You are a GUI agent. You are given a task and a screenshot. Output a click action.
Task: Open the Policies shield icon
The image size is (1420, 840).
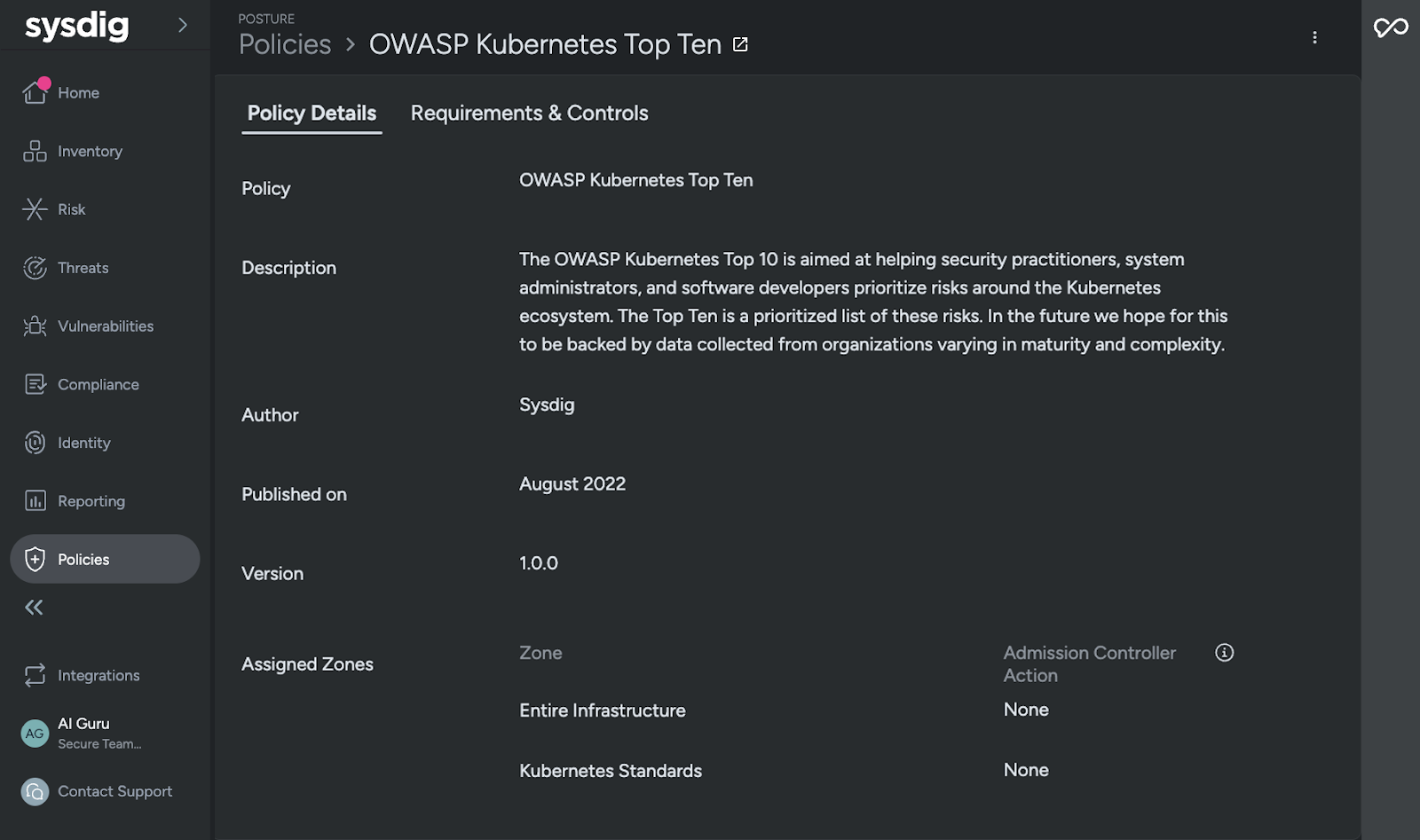coord(35,559)
